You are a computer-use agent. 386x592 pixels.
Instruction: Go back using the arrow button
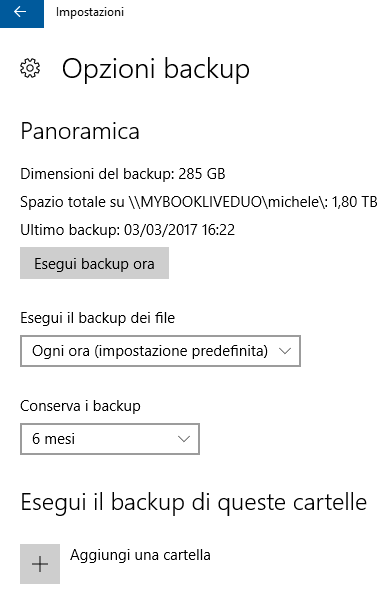point(22,13)
